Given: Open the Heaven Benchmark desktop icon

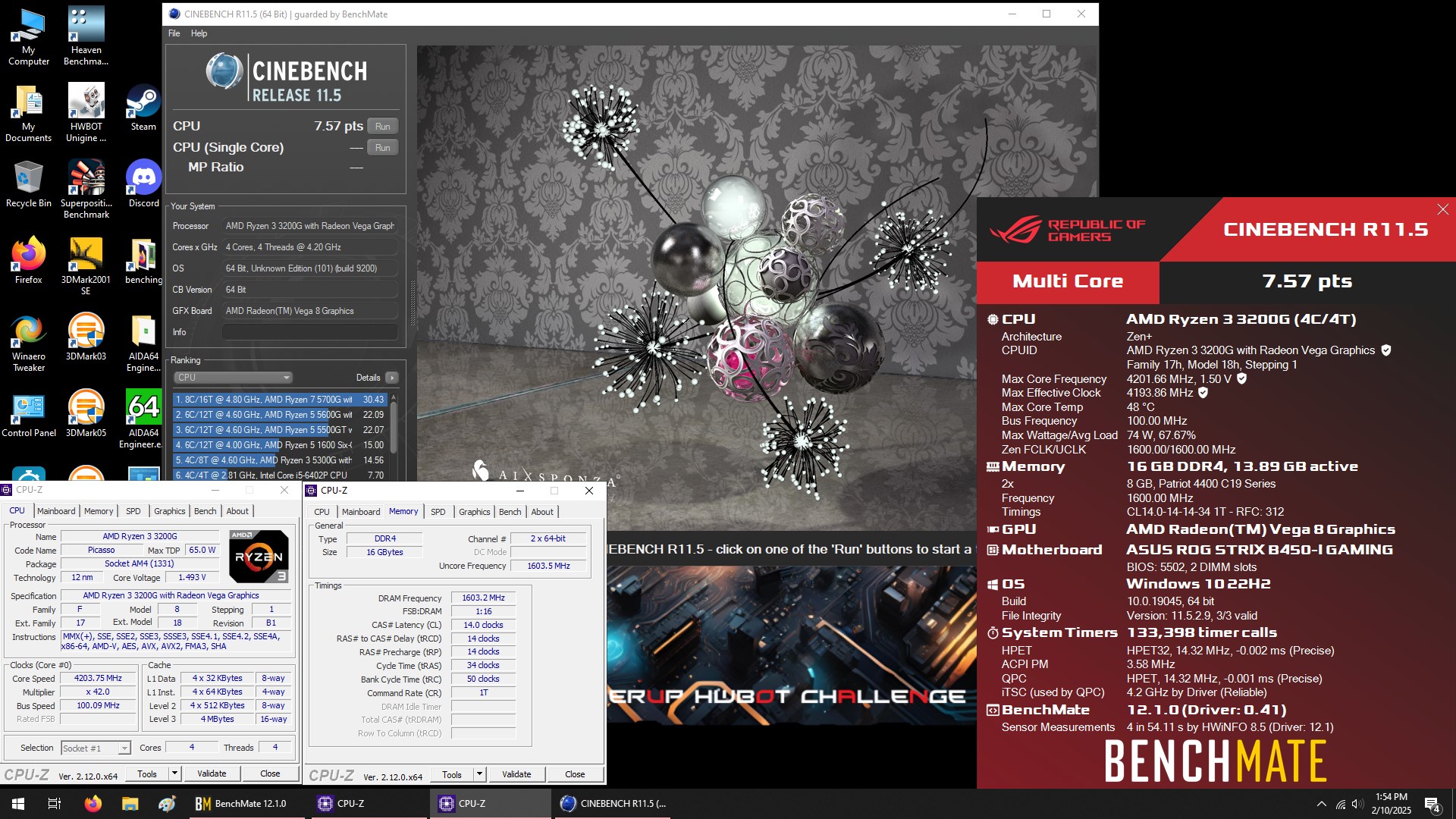Looking at the screenshot, I should 86,36.
